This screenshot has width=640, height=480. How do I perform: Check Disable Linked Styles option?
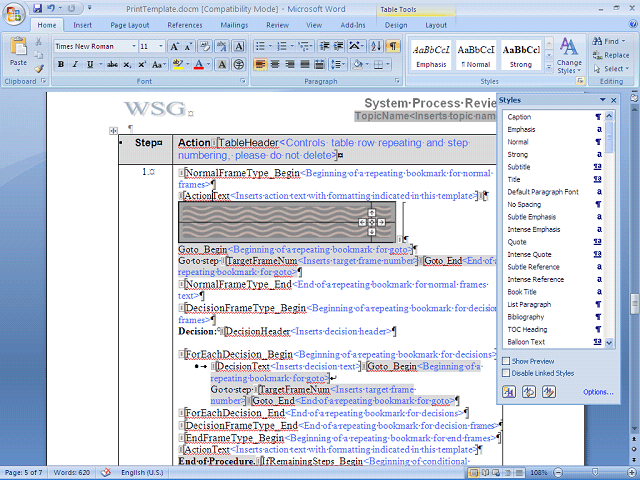coord(506,373)
